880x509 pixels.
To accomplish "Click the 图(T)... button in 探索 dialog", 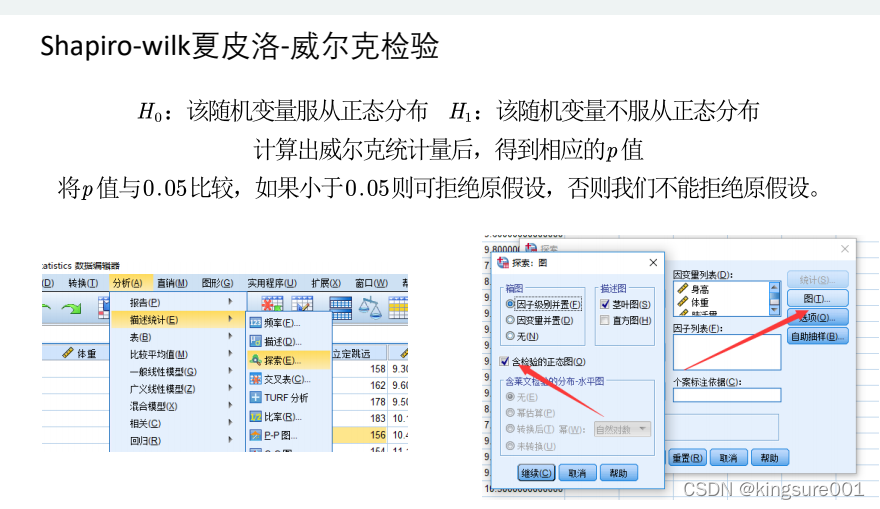I will tap(817, 298).
